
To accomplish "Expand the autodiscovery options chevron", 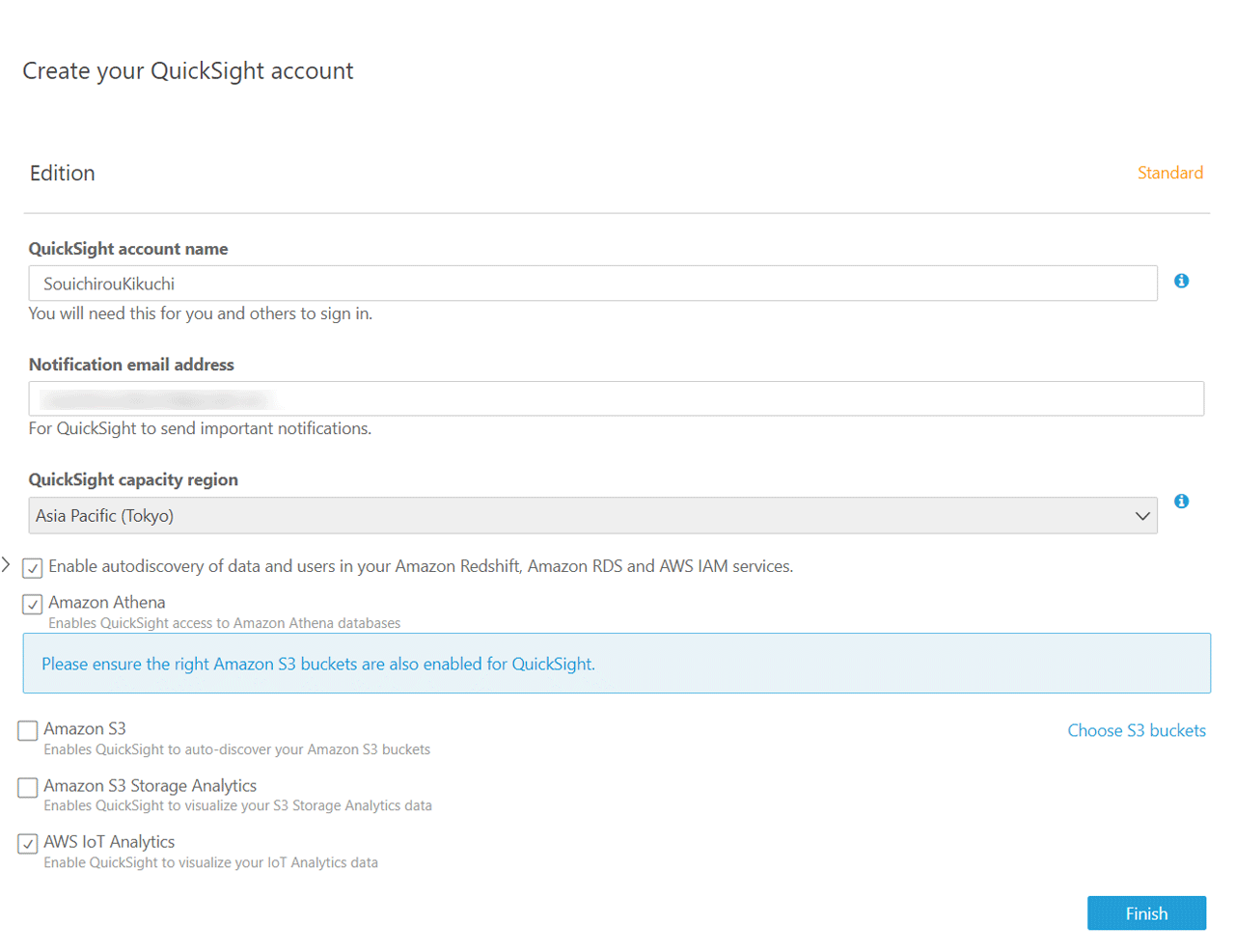I will [6, 564].
